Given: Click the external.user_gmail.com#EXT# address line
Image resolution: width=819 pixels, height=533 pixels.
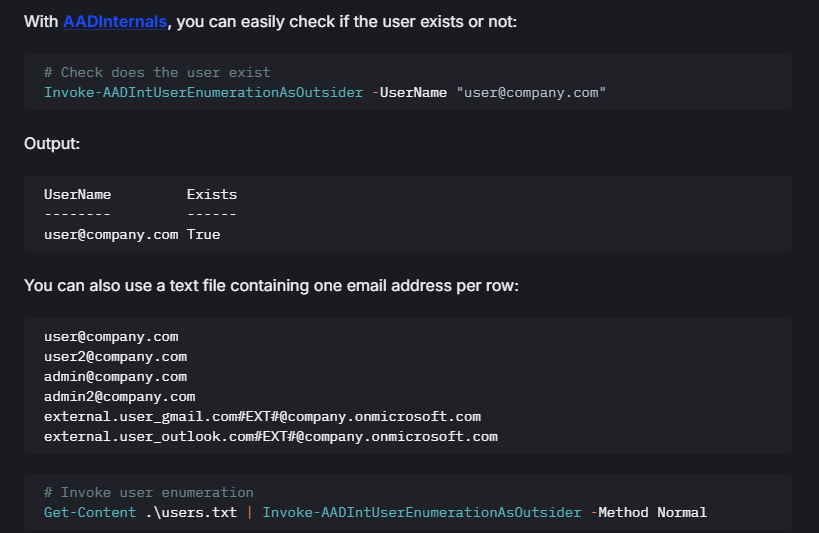Looking at the screenshot, I should [262, 416].
